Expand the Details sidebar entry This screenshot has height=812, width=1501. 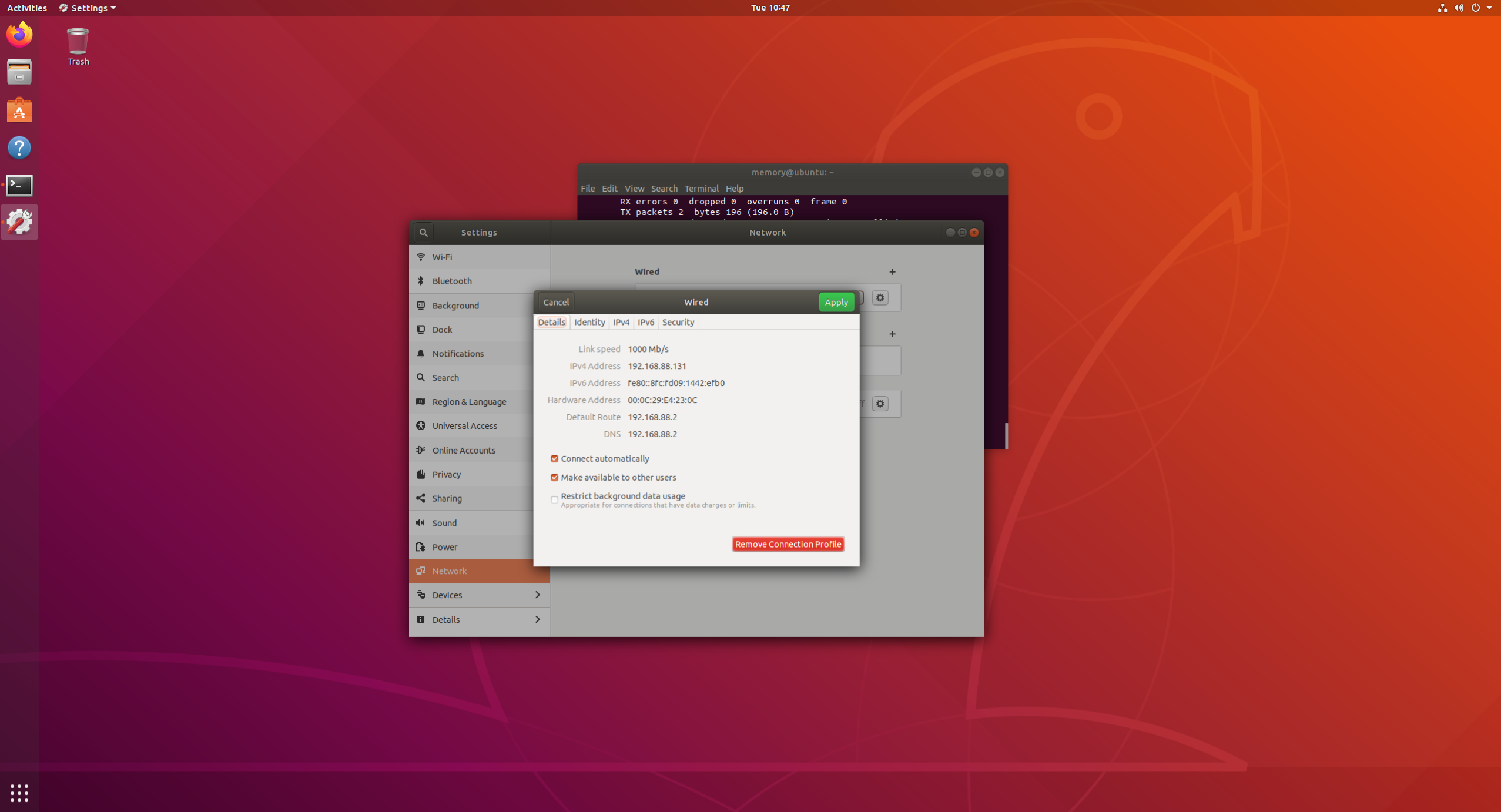[479, 620]
